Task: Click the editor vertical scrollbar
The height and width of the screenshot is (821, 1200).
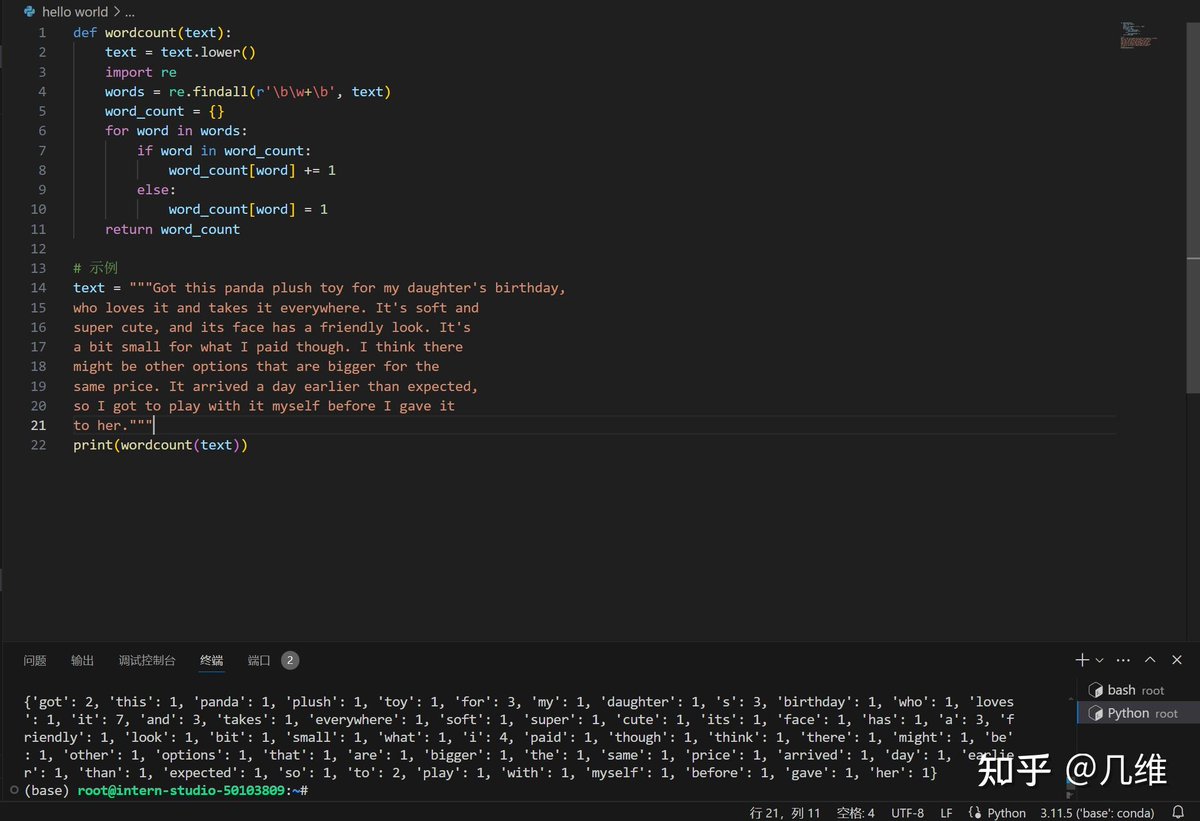Action: click(x=1192, y=210)
